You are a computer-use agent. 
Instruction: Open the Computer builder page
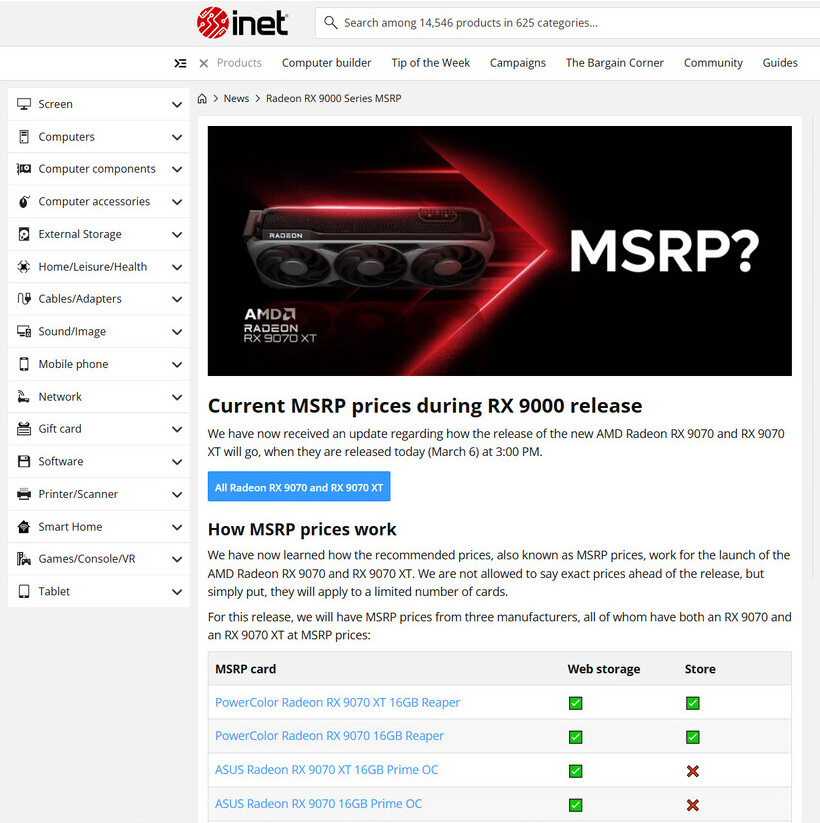(326, 63)
